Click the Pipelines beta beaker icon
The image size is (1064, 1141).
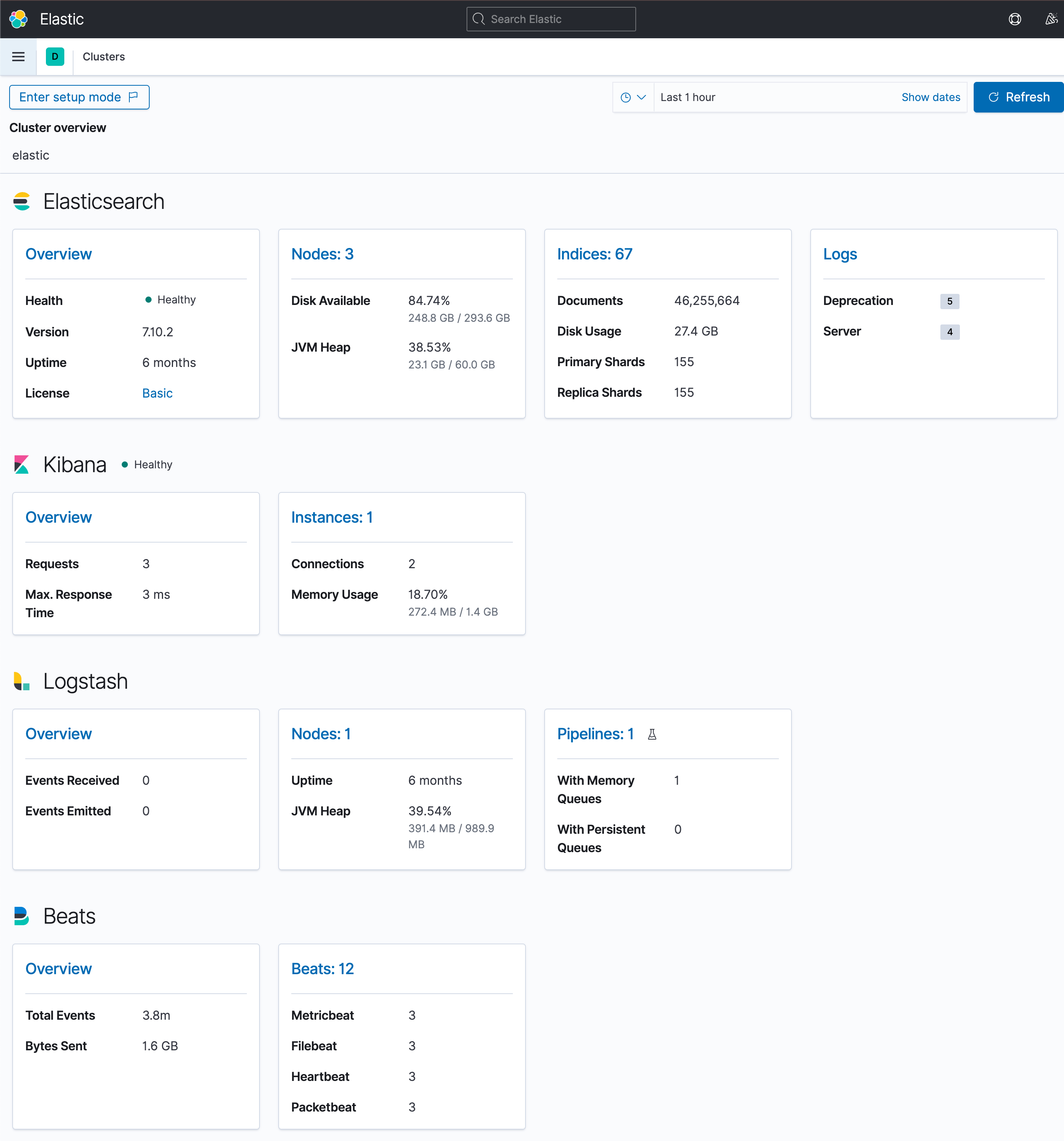click(652, 734)
